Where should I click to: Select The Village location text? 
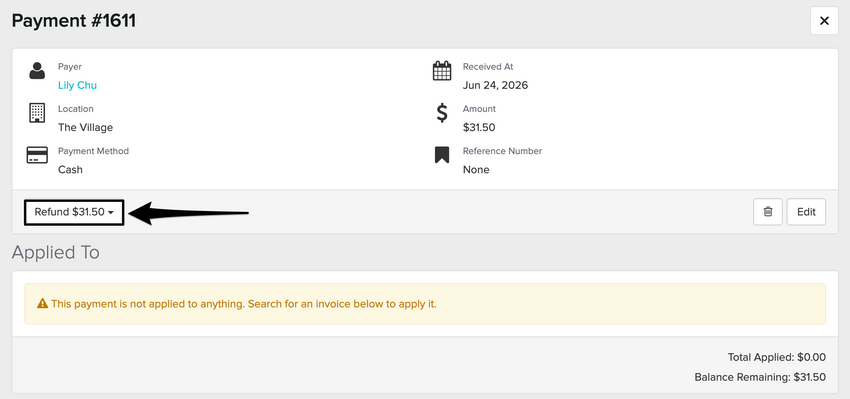[x=85, y=127]
